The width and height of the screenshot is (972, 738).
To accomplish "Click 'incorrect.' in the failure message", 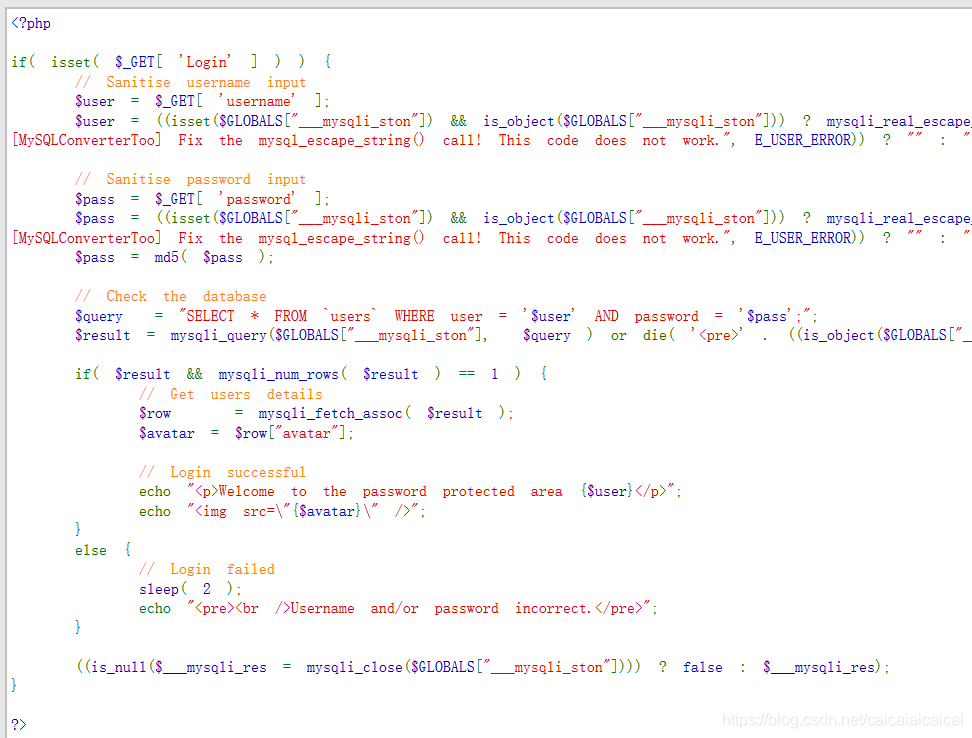I will pyautogui.click(x=554, y=608).
